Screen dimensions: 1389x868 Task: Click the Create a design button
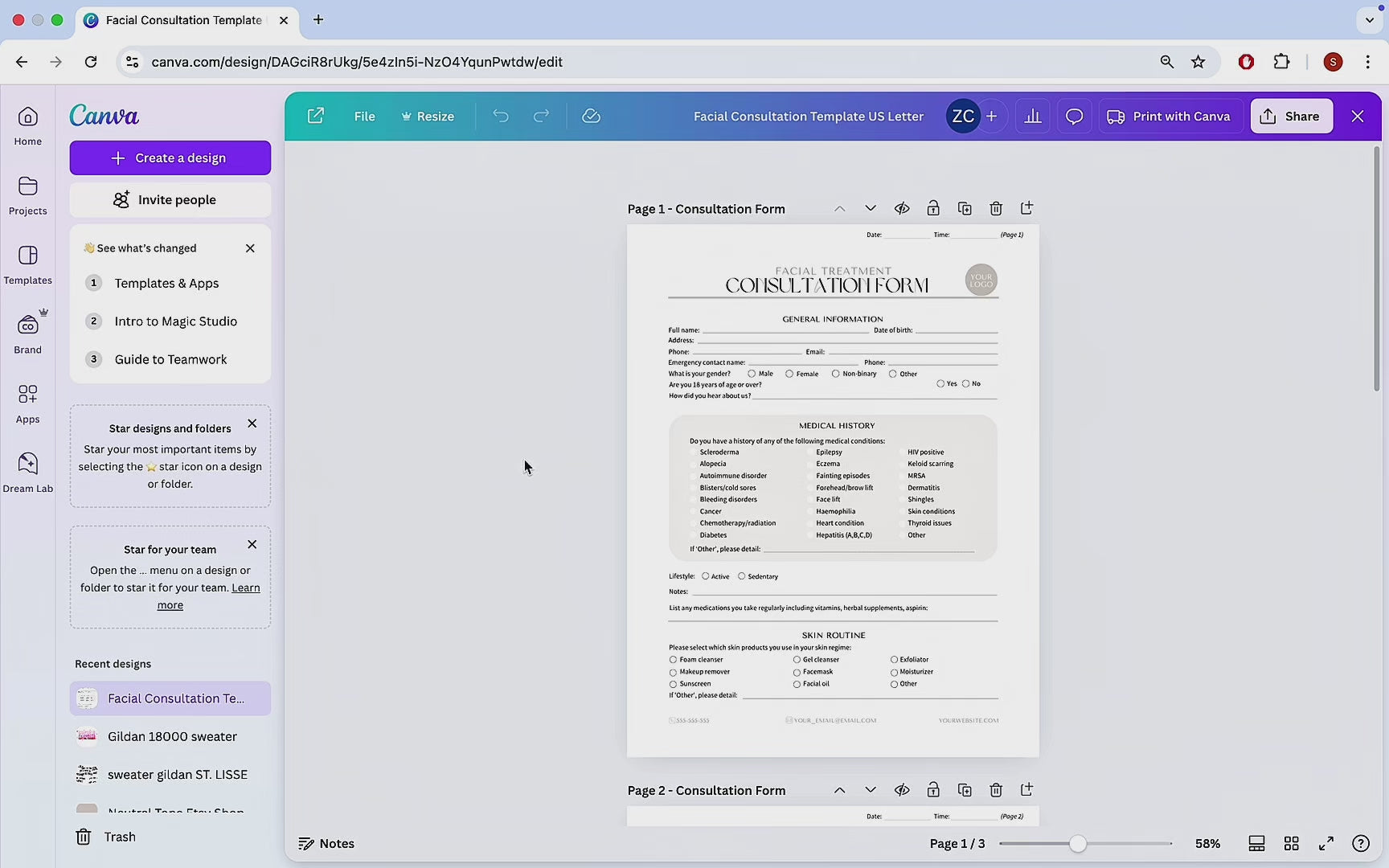170,158
